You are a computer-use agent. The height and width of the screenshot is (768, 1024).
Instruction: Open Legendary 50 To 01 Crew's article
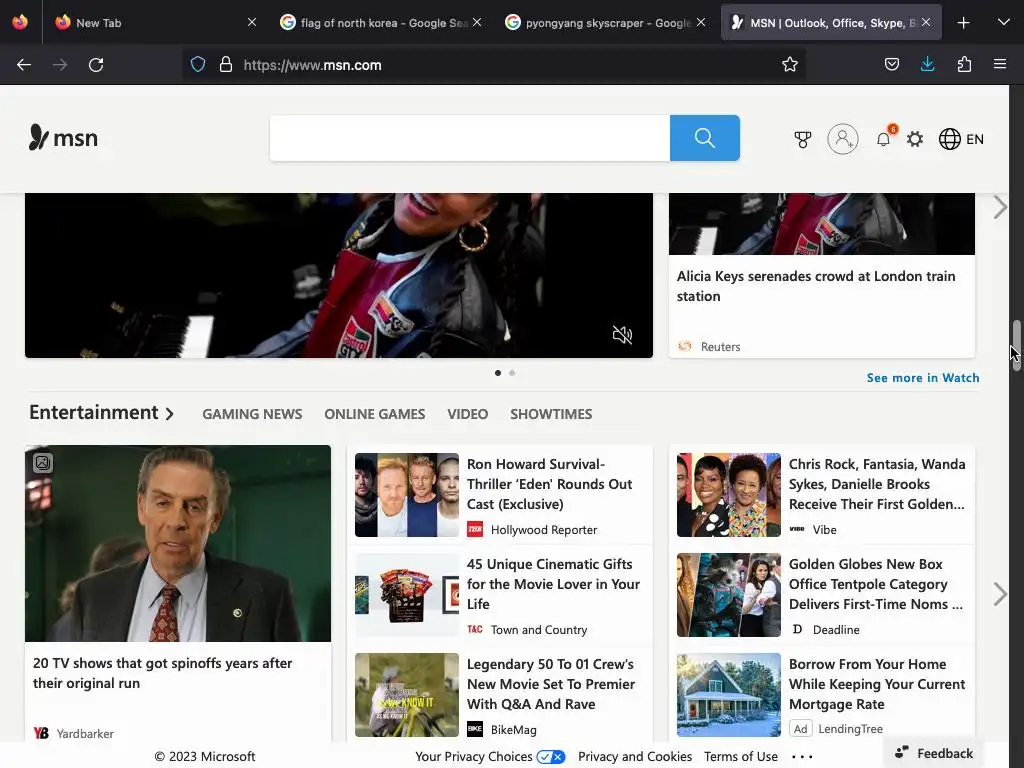point(551,684)
